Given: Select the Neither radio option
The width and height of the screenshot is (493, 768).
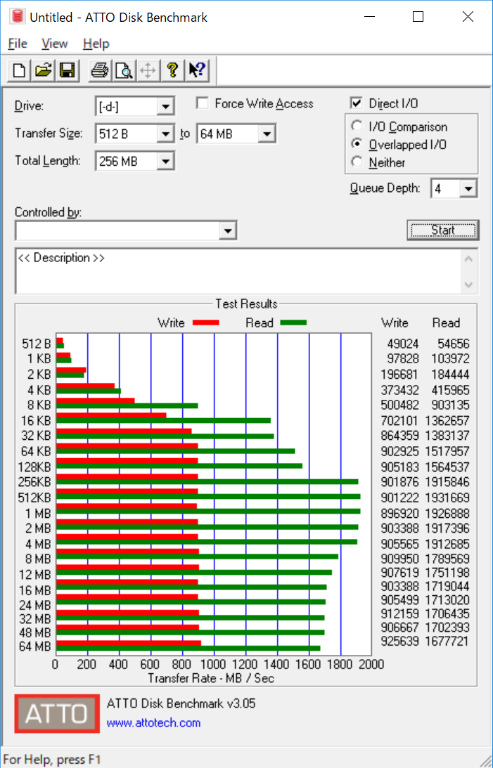Looking at the screenshot, I should click(357, 162).
